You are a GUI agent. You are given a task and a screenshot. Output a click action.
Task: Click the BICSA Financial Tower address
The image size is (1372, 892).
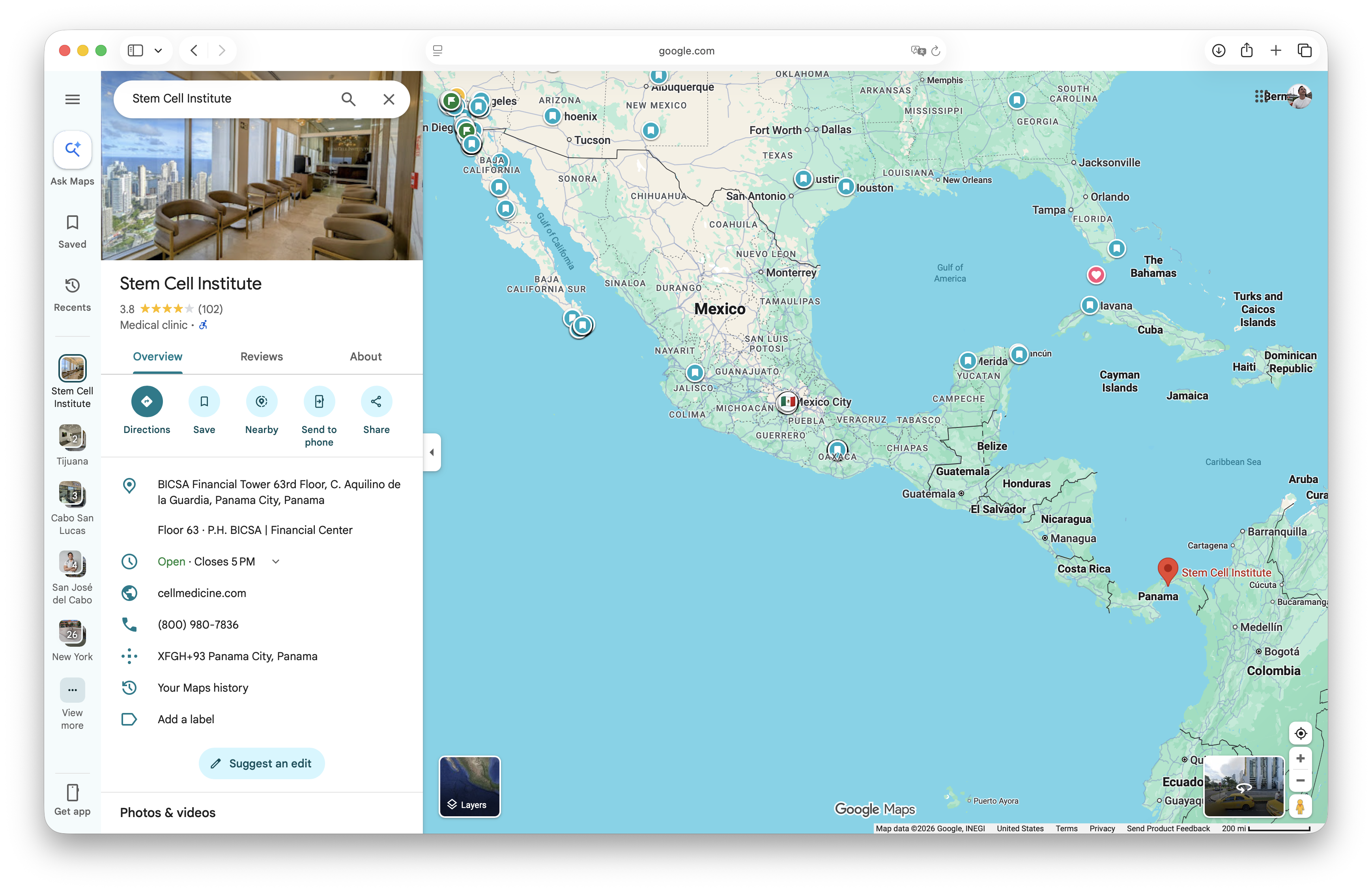pos(279,492)
